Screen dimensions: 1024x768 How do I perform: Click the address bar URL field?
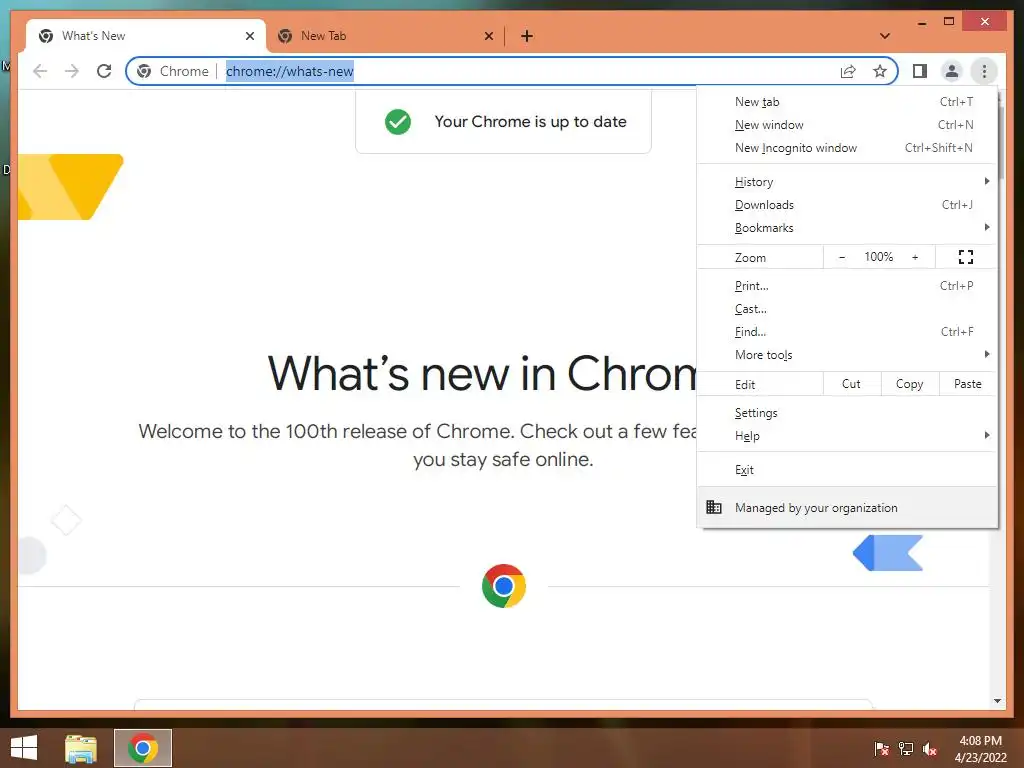pos(511,71)
